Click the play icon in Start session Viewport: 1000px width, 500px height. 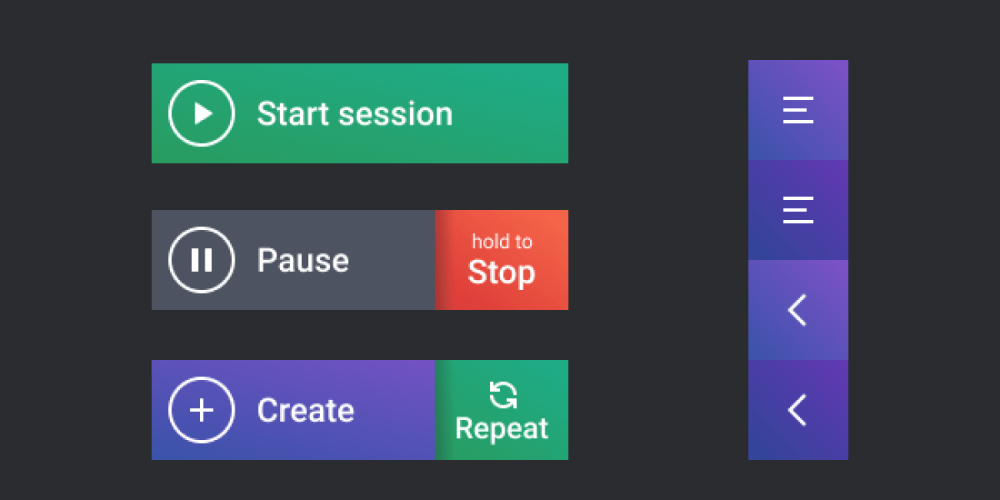(x=202, y=113)
